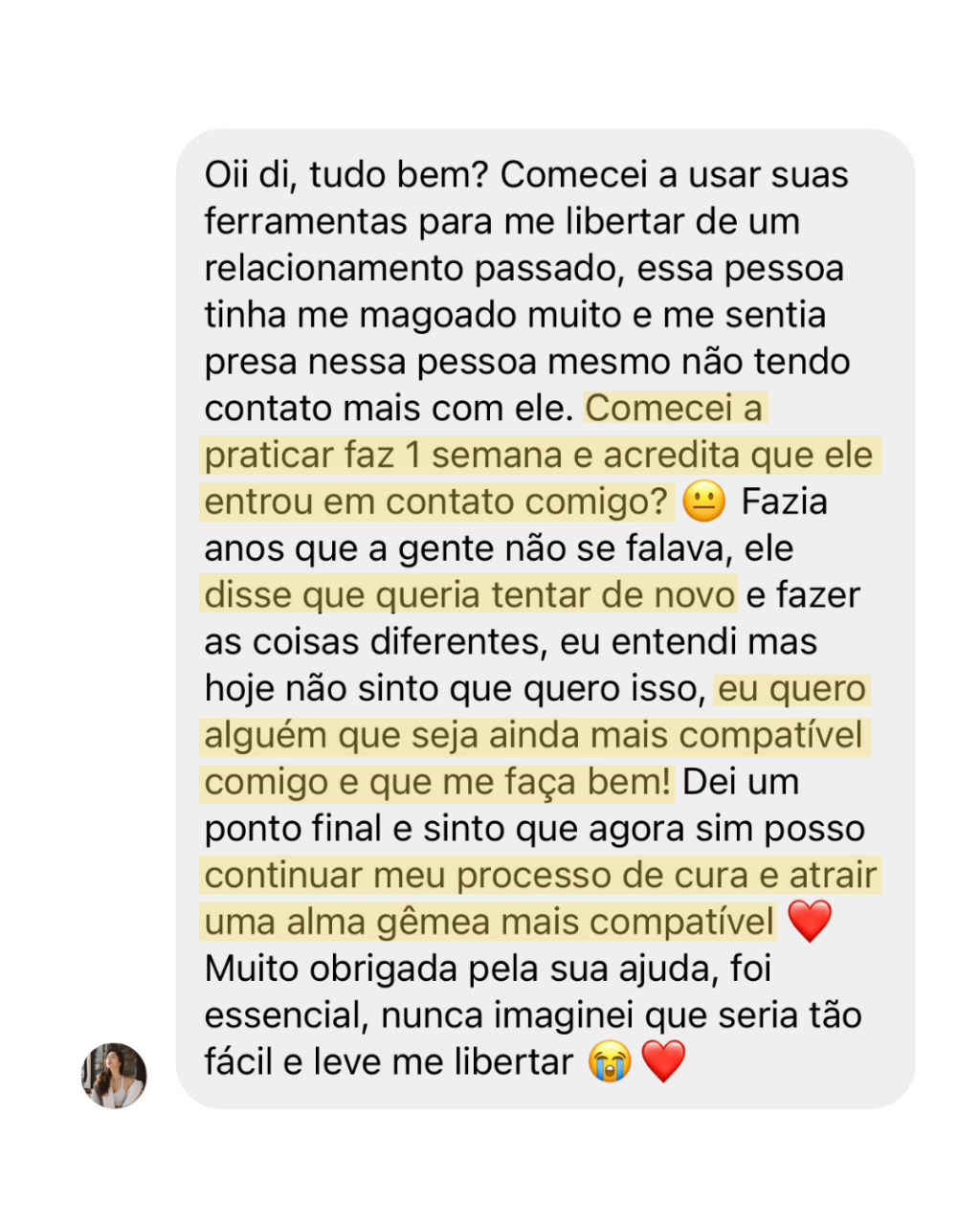
Task: Tap the red heart after 'mais compatível'
Action: 810,923
